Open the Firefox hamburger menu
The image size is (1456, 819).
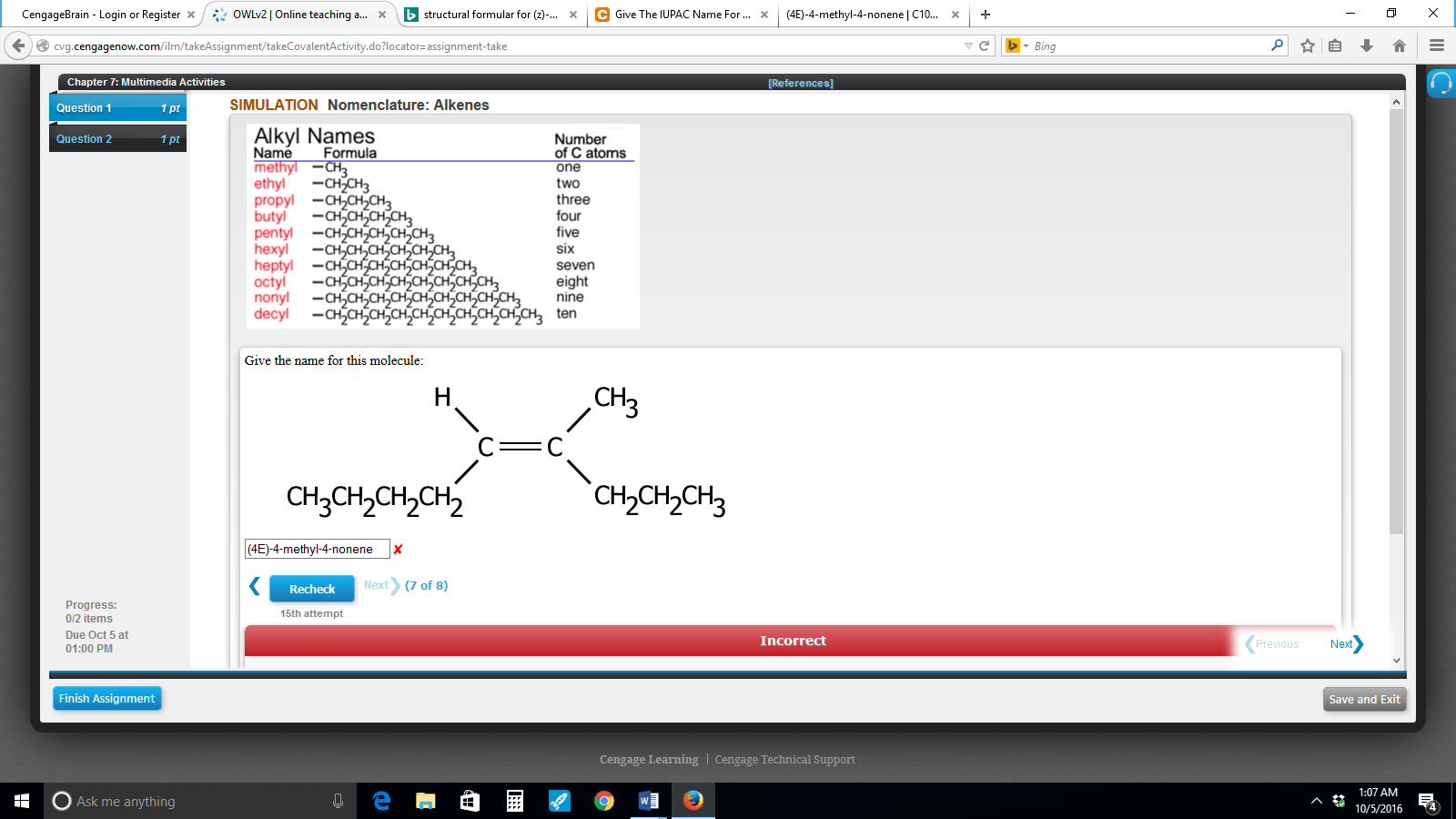pyautogui.click(x=1437, y=44)
